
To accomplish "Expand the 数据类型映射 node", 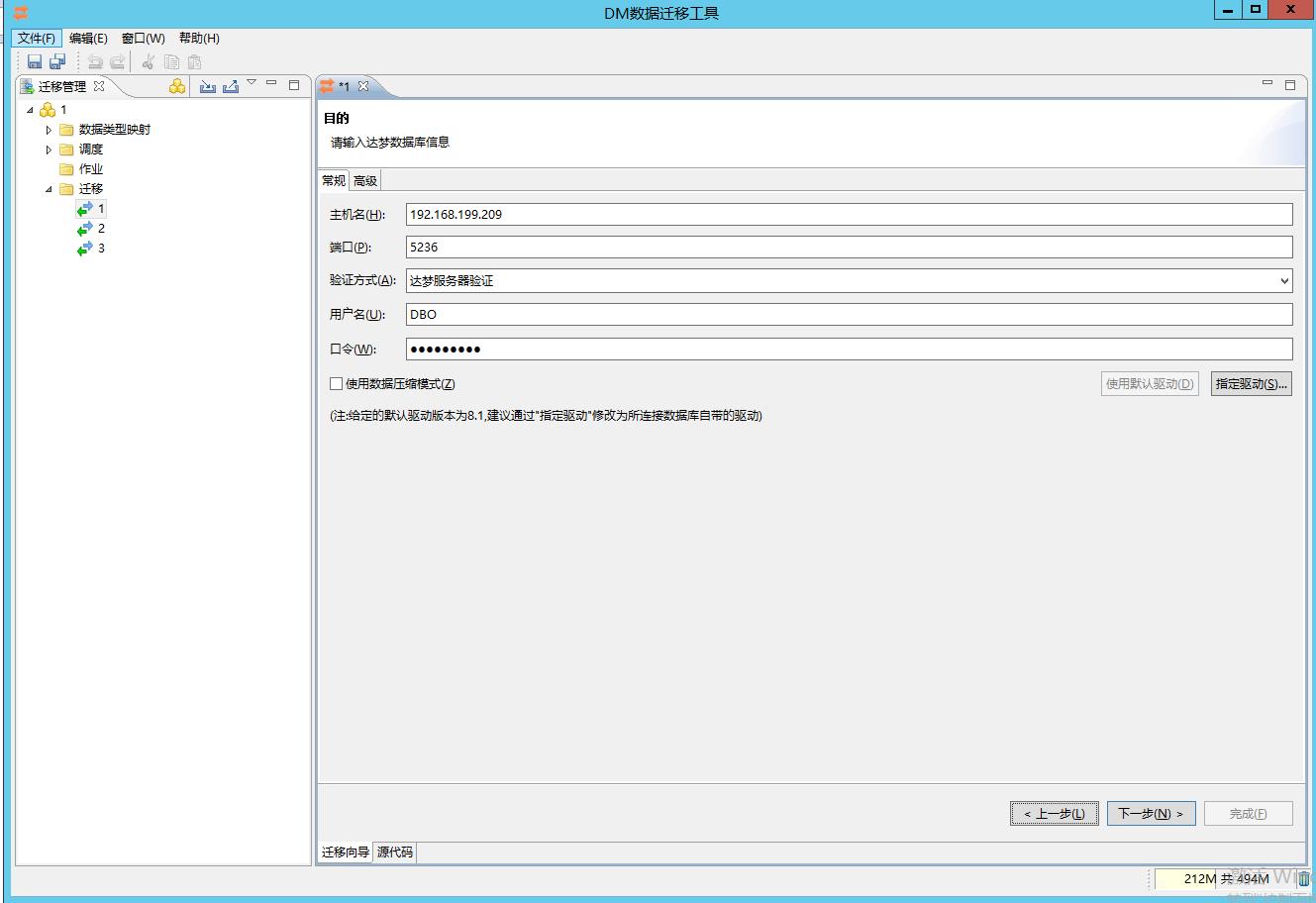I will coord(49,130).
